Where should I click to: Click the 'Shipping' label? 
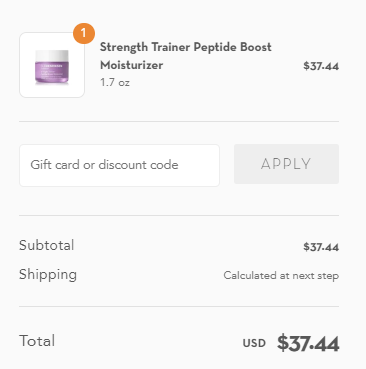[48, 275]
